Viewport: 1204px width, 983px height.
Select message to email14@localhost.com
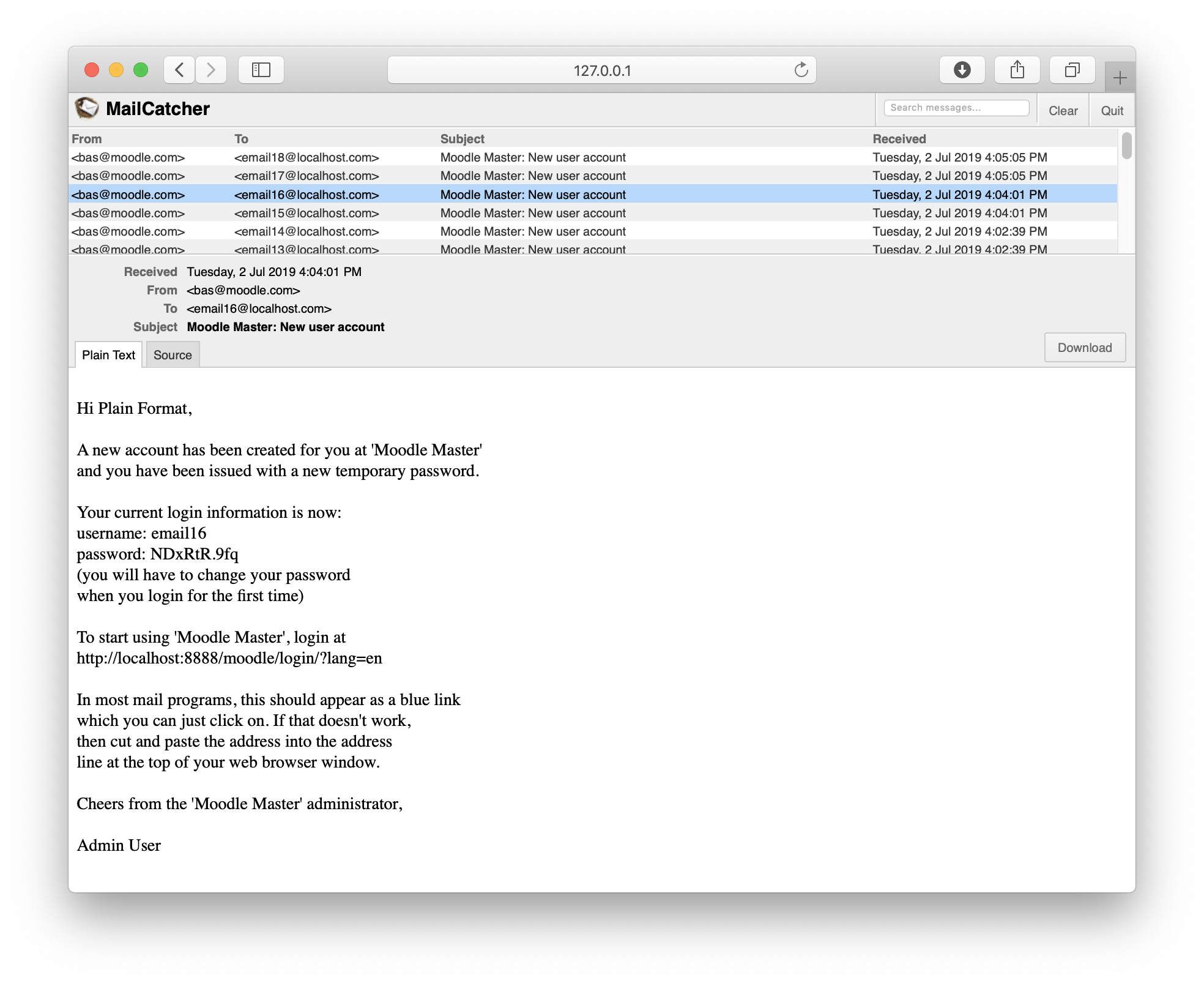[x=593, y=231]
